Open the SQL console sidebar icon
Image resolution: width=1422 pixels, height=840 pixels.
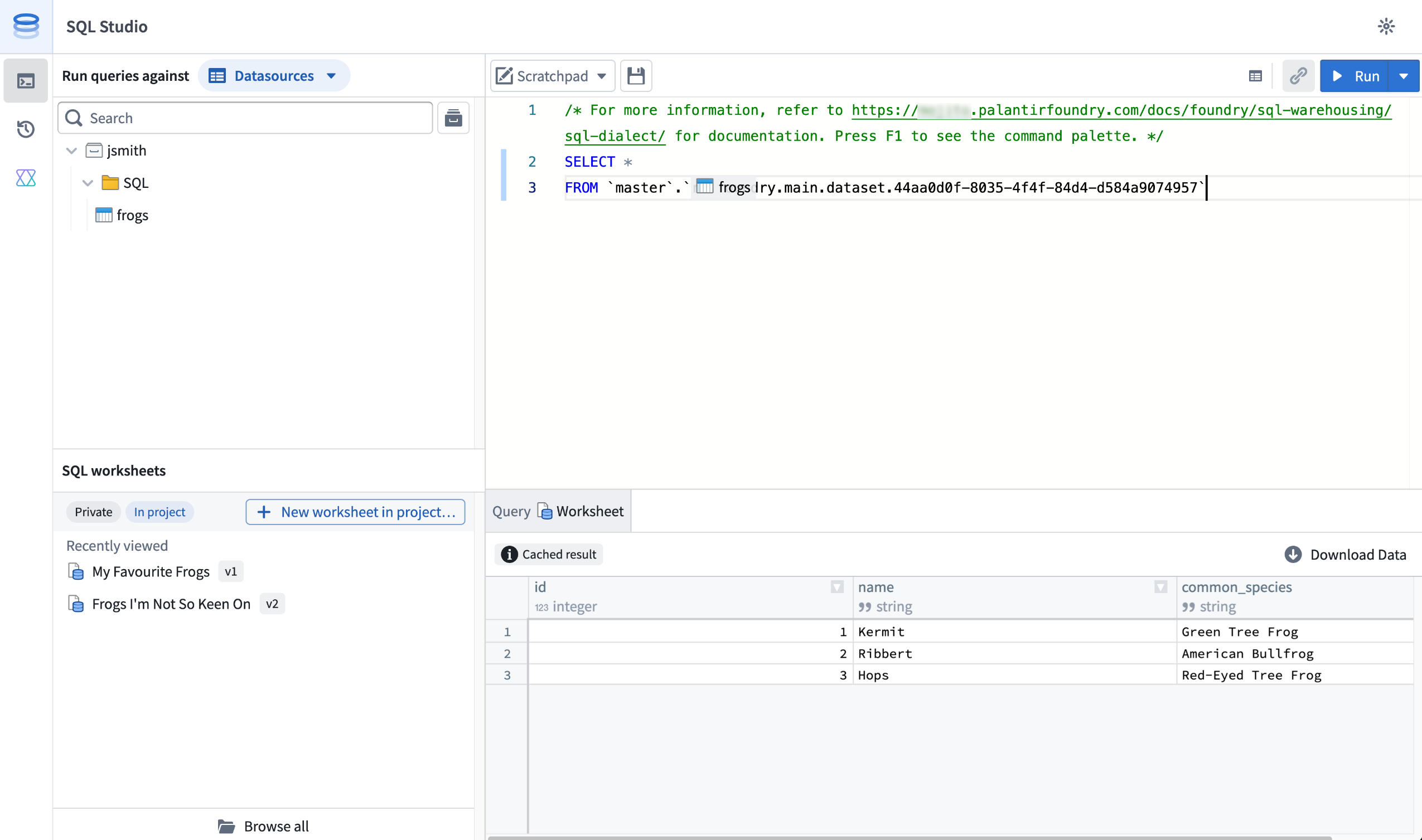[x=26, y=81]
